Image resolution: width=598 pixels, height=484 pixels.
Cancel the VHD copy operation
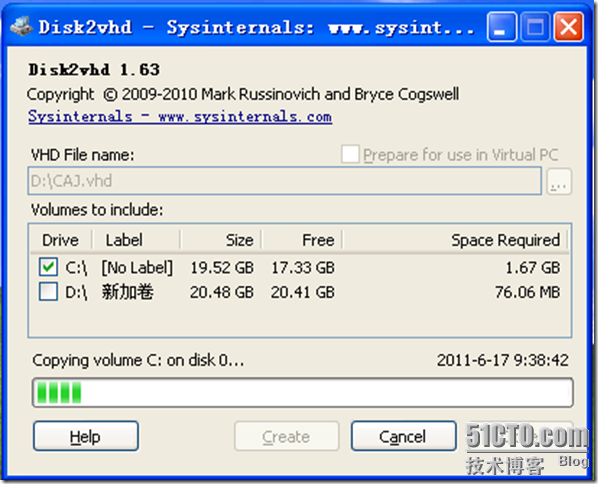[403, 436]
